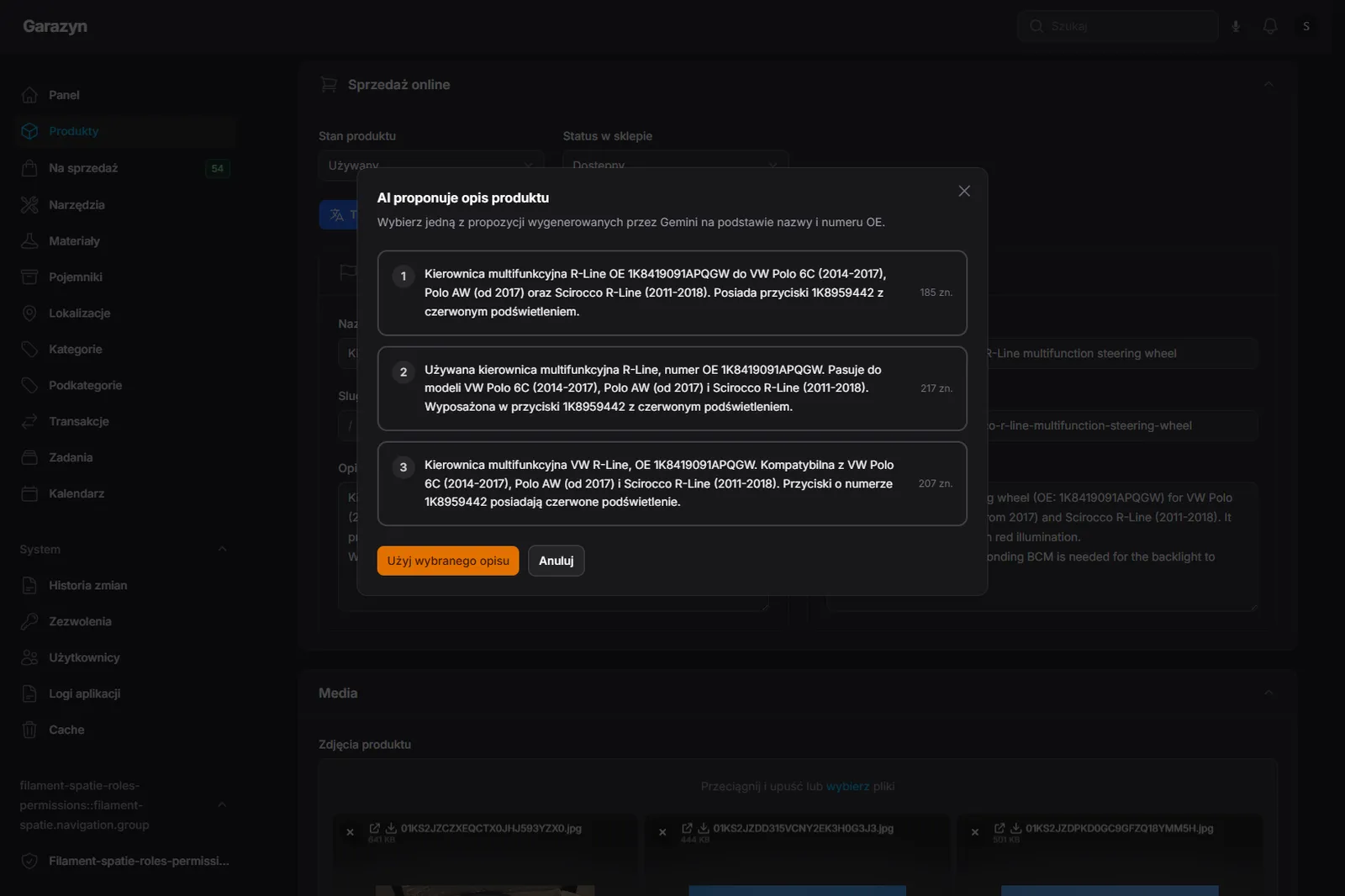This screenshot has width=1345, height=896.
Task: Click the Sprzedaż online cart icon
Action: [329, 84]
